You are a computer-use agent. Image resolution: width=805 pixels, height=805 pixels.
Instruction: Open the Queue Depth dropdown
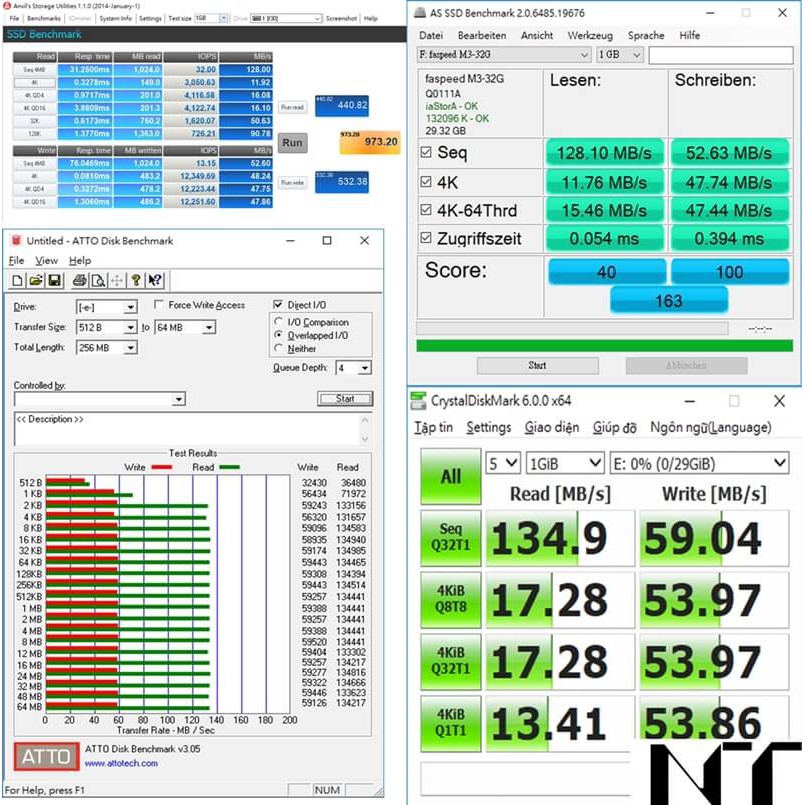click(363, 368)
